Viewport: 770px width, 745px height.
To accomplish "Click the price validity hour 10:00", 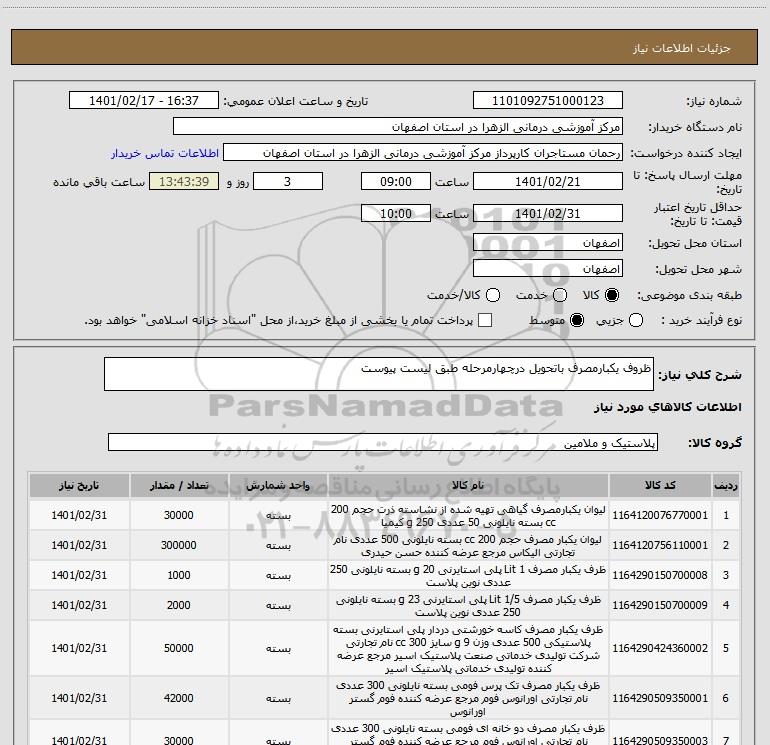I will point(396,214).
